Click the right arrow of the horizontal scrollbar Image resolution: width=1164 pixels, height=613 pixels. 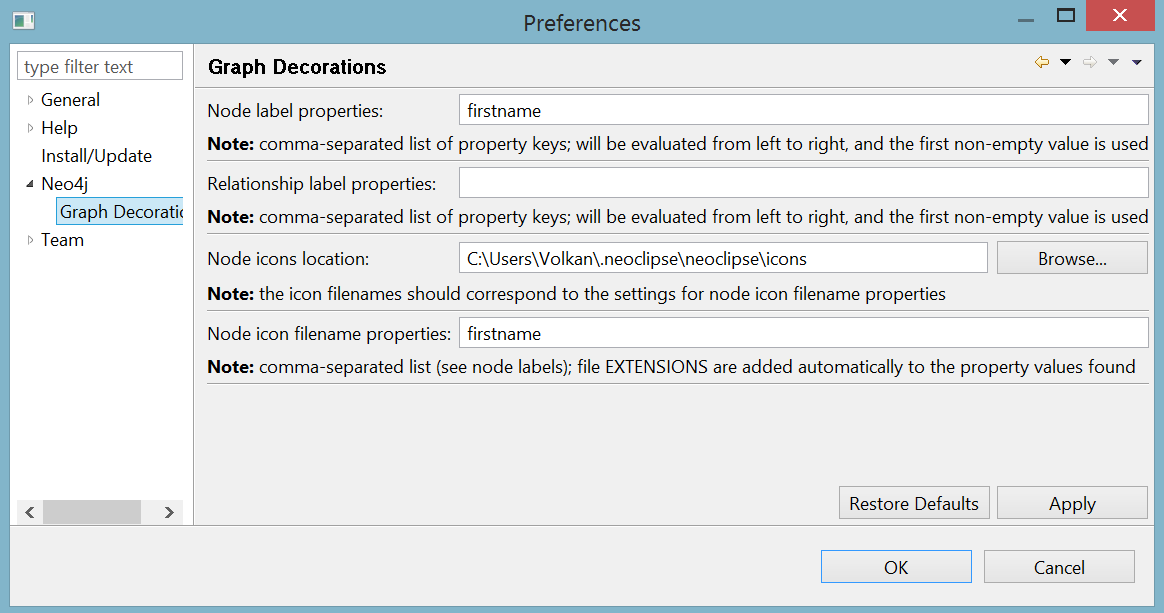(x=168, y=512)
